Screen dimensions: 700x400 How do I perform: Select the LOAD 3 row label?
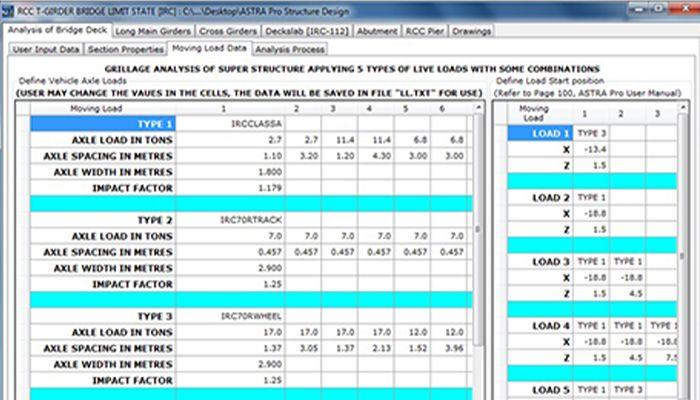[x=540, y=262]
